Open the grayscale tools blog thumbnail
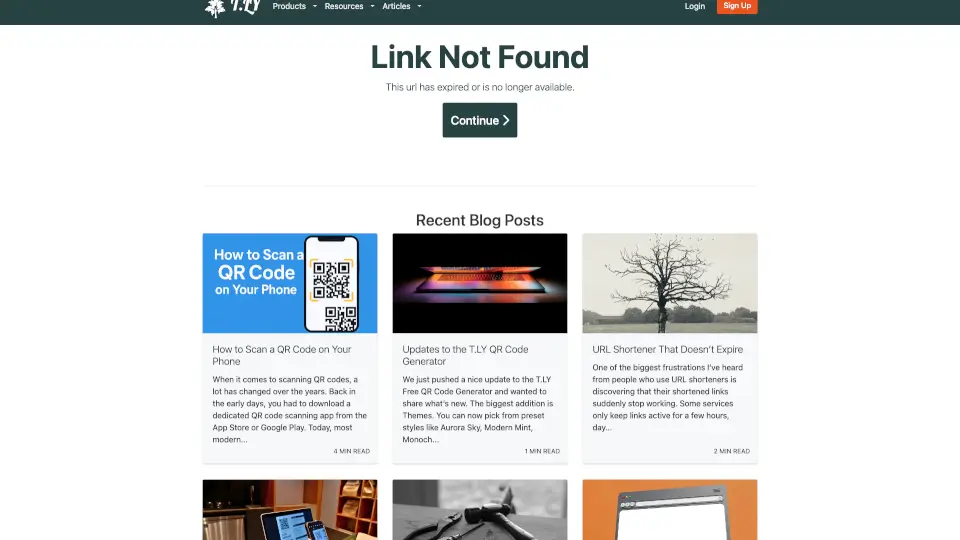The height and width of the screenshot is (540, 960). 480,509
